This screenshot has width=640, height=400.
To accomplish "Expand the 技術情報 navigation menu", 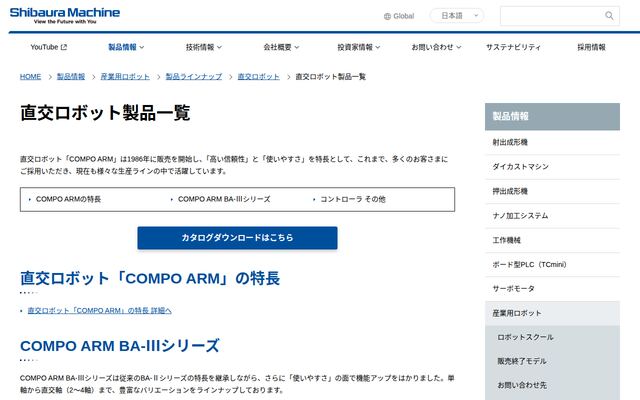I will [x=204, y=47].
